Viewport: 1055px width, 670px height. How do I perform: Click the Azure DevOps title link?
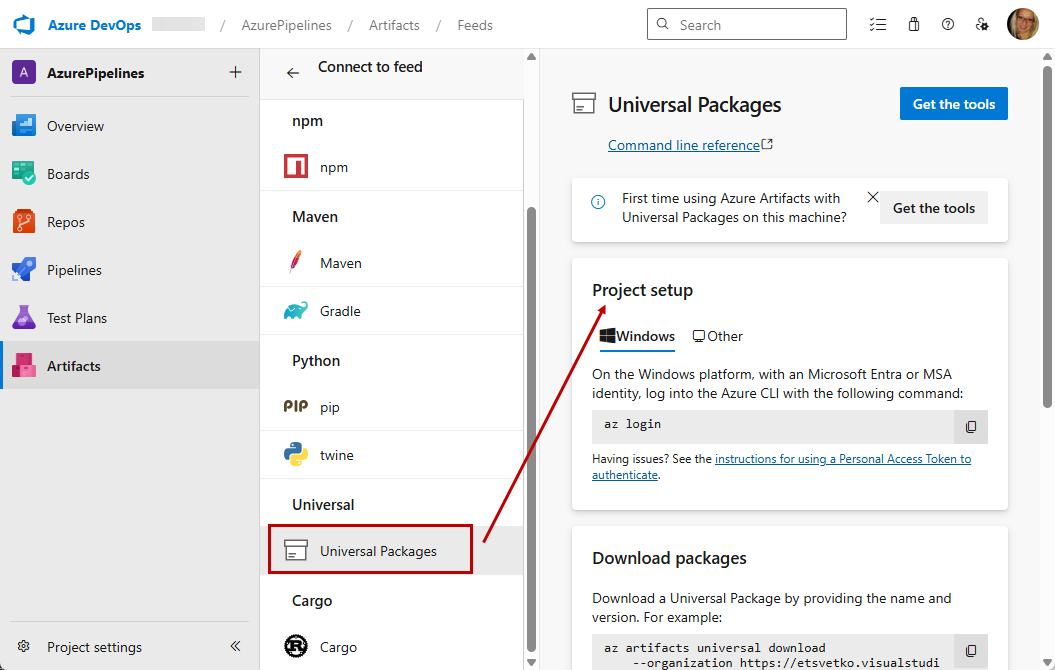pyautogui.click(x=94, y=25)
